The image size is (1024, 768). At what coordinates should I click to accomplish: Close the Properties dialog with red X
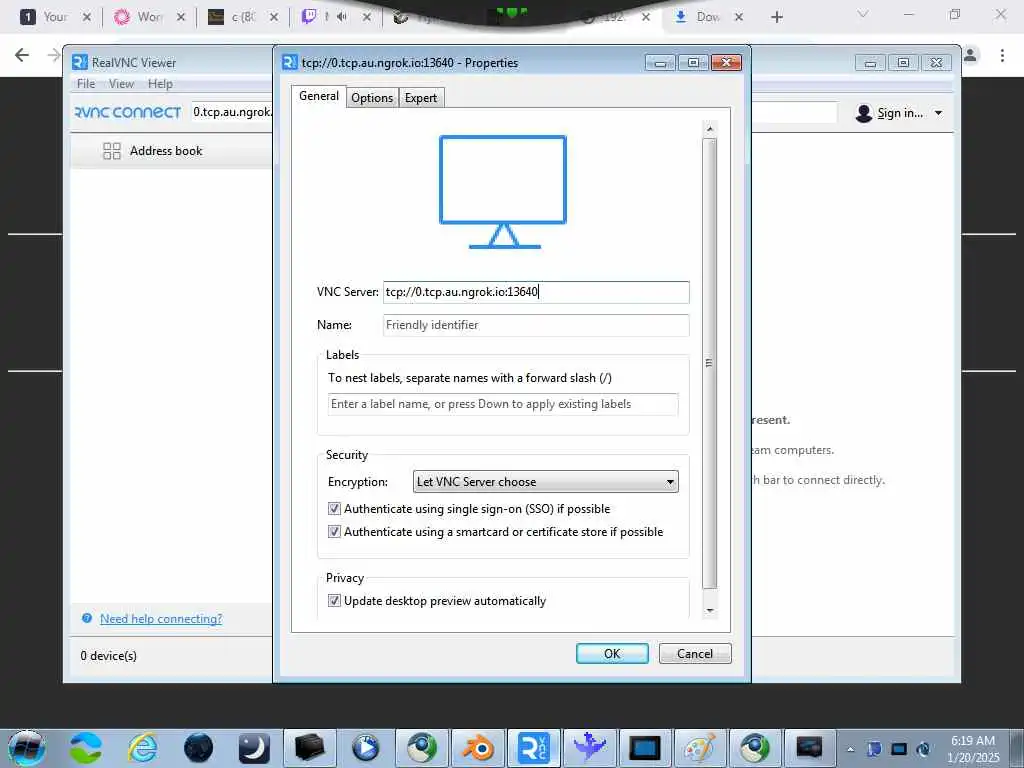[x=726, y=63]
